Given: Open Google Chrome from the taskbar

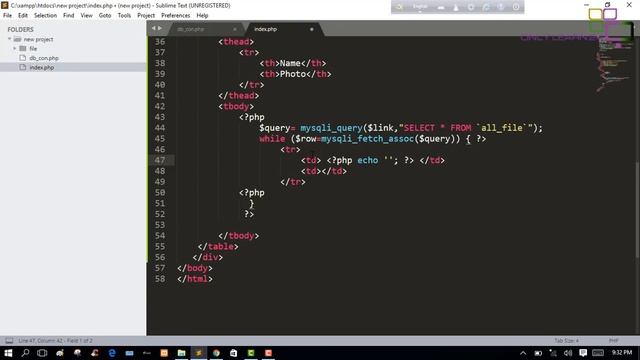Looking at the screenshot, I should [216, 353].
